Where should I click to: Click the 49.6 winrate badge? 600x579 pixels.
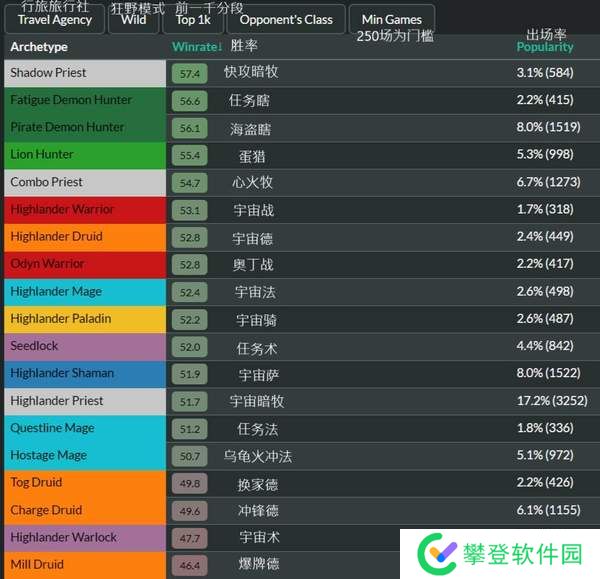(190, 511)
